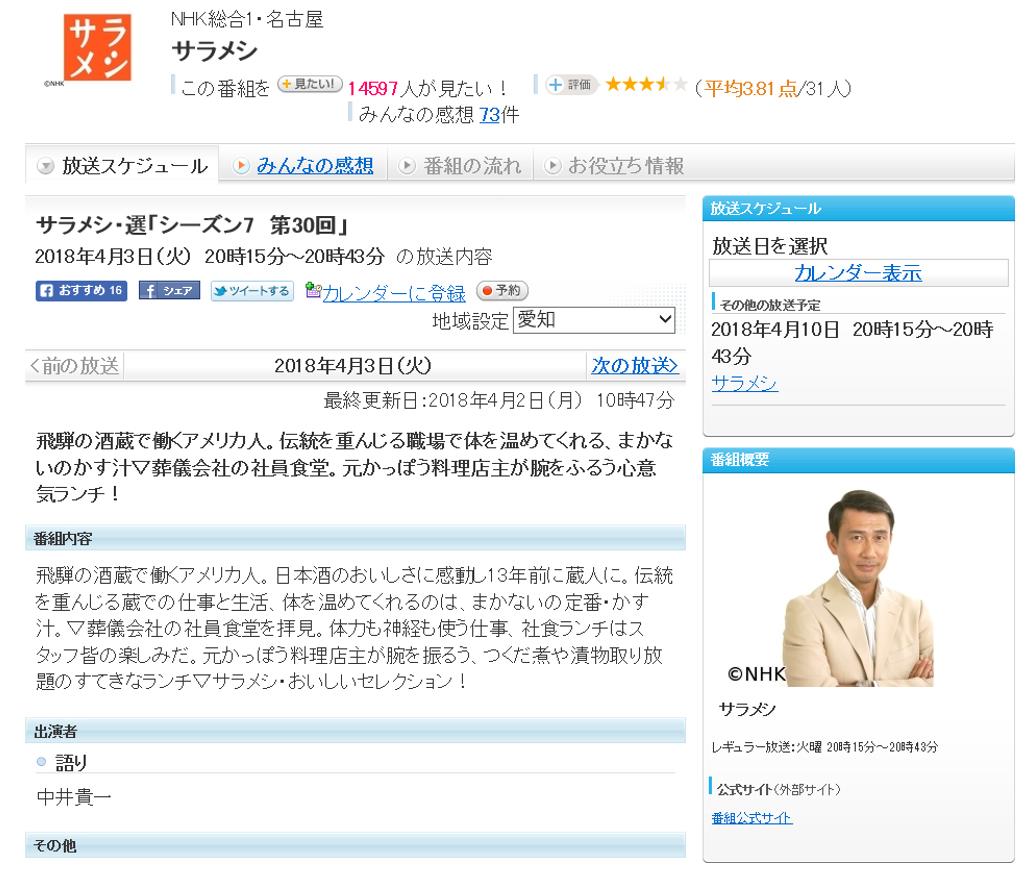Click the サラメシ program title heading
The height and width of the screenshot is (869, 1030).
pos(214,51)
